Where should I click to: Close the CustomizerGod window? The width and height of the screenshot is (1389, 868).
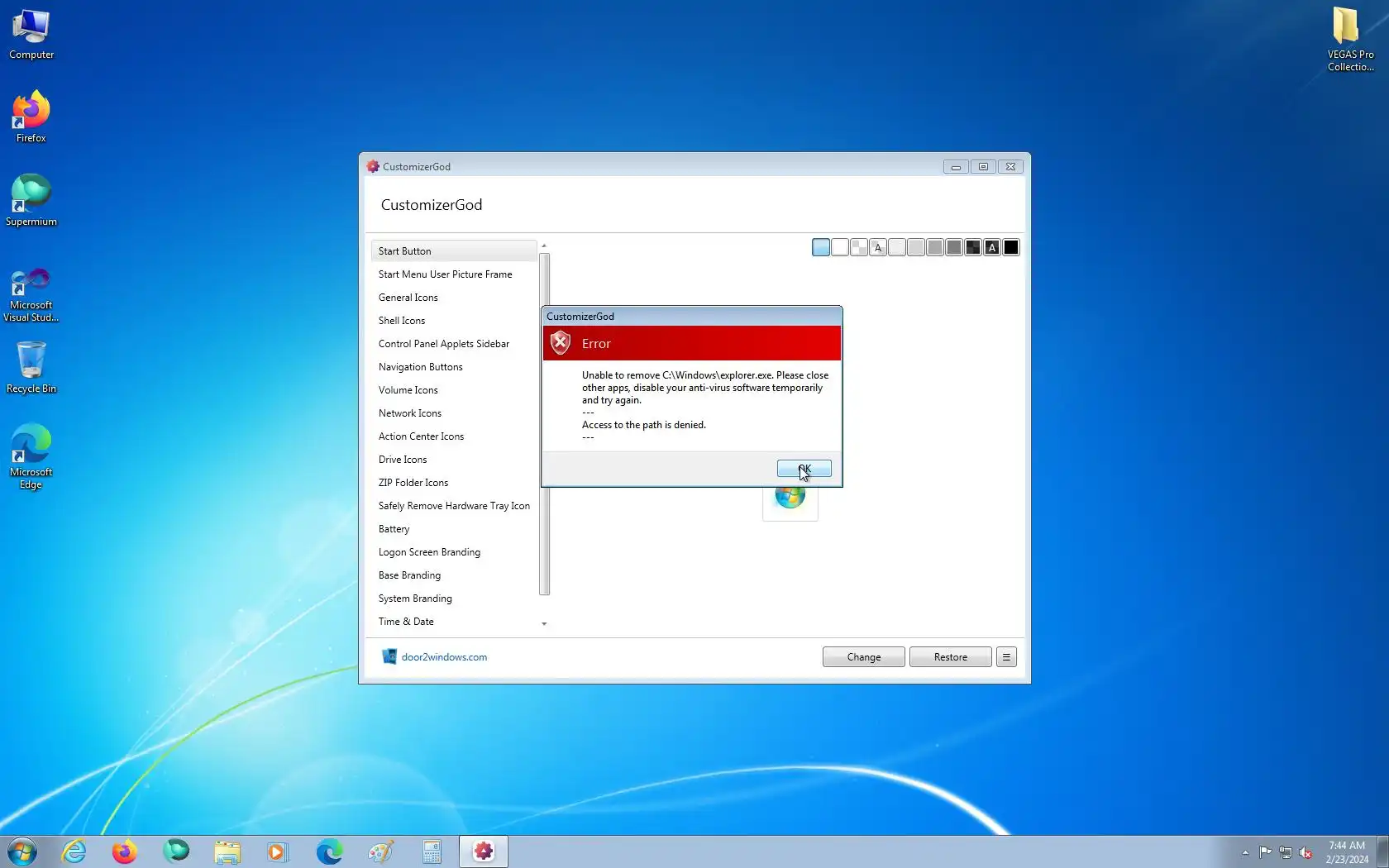[1010, 166]
